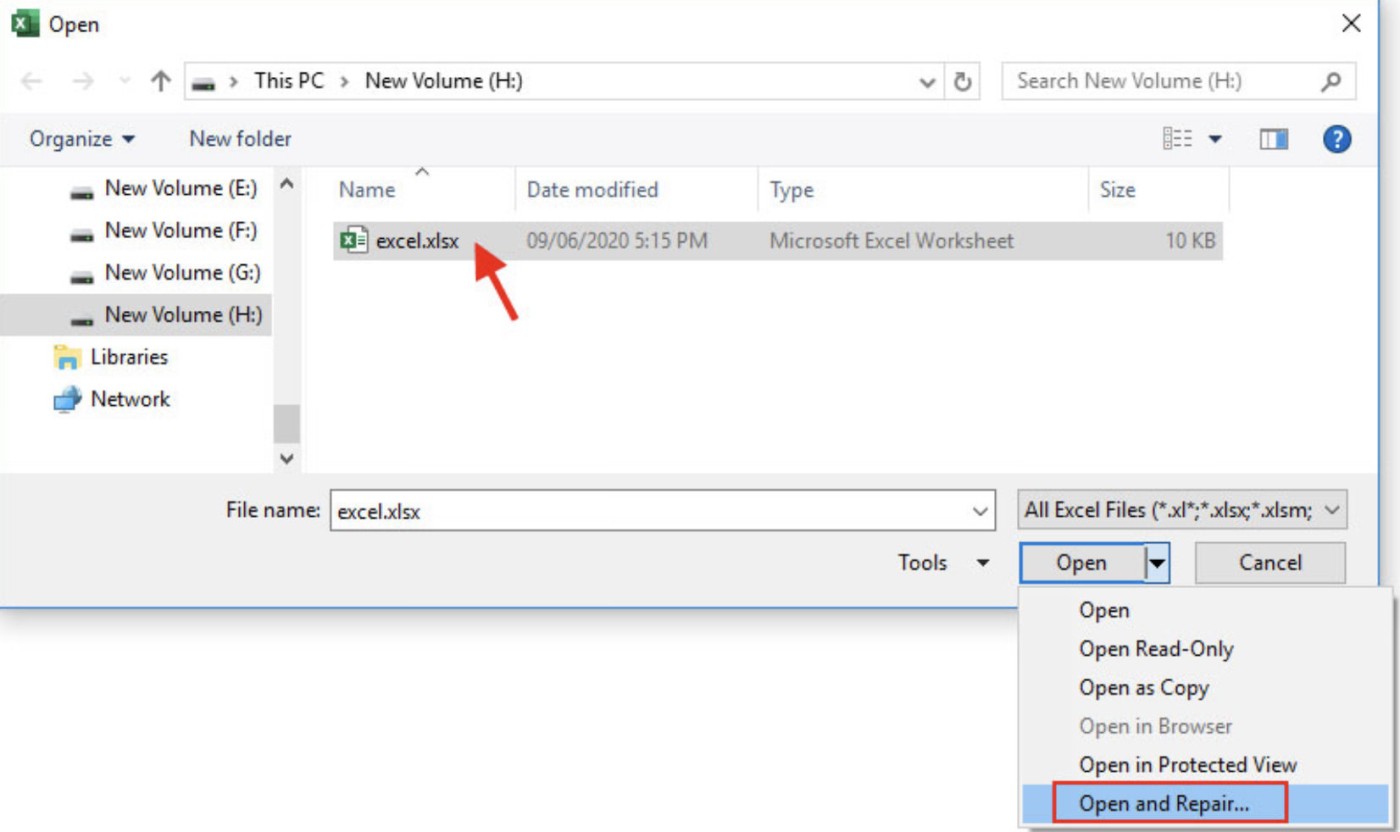
Task: Click the File name input field
Action: 650,511
